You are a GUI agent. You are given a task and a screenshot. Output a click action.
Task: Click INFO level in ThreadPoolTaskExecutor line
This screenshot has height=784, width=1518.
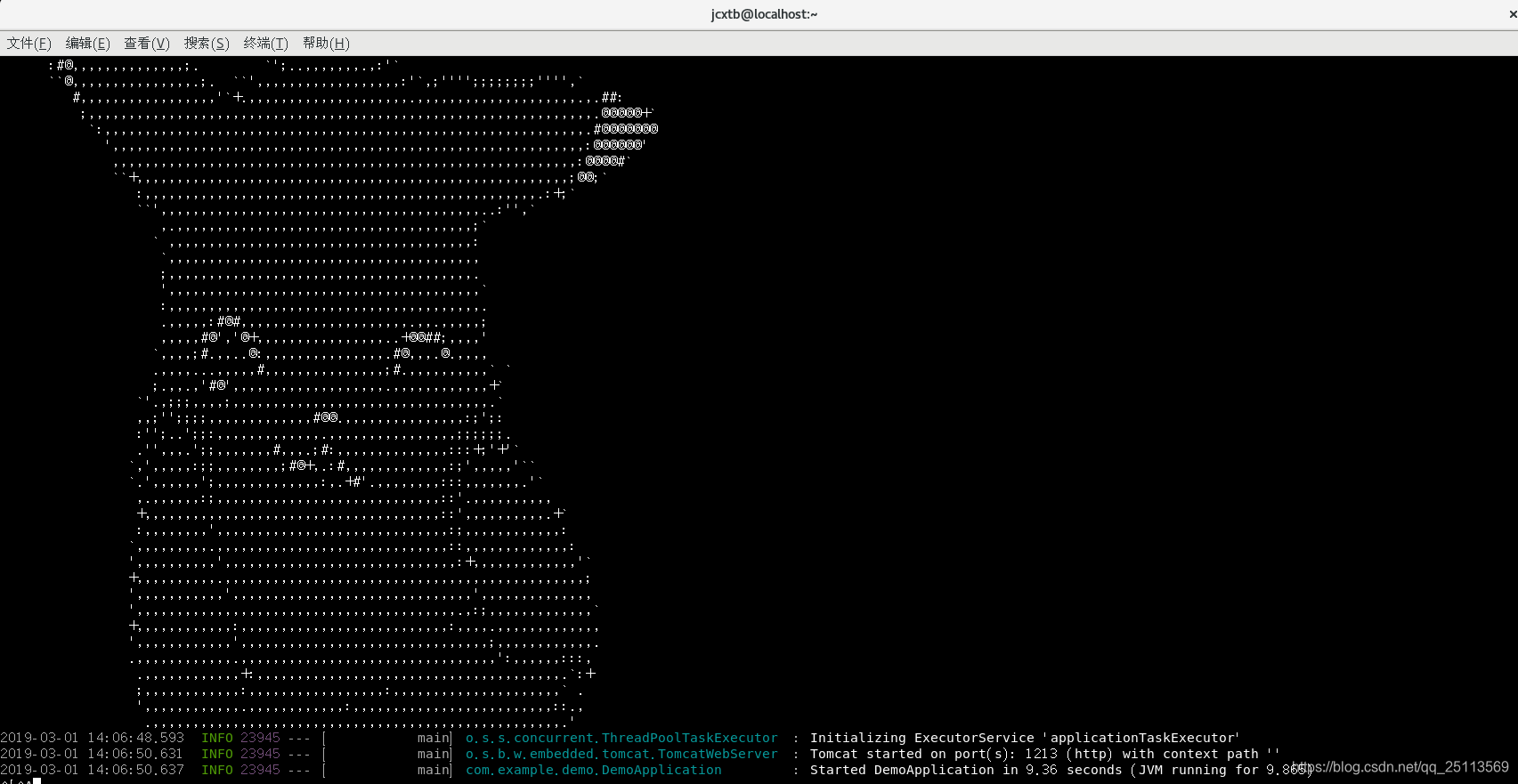coord(217,738)
